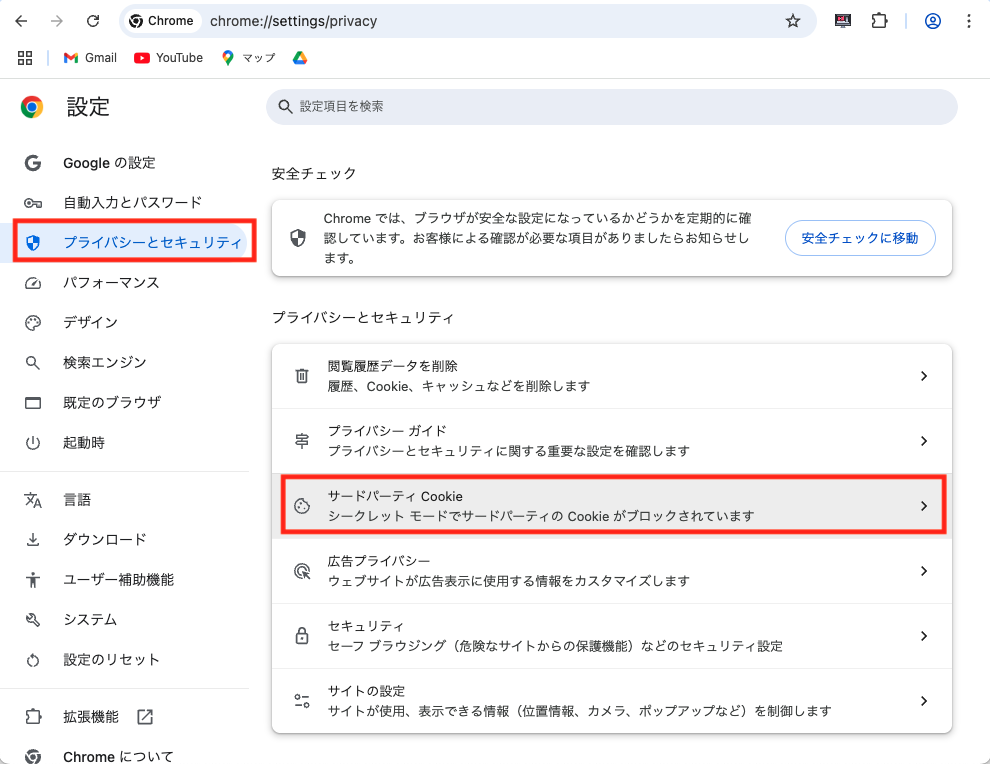The image size is (990, 764).
Task: Bookmark this page with the star icon
Action: point(792,21)
